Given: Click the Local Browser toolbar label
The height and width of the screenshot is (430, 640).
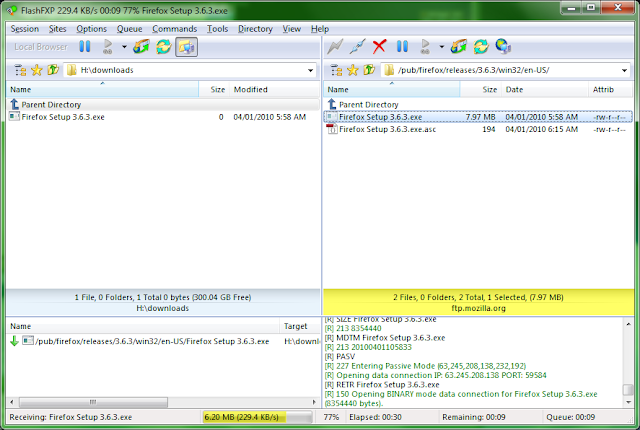Looking at the screenshot, I should [x=41, y=47].
